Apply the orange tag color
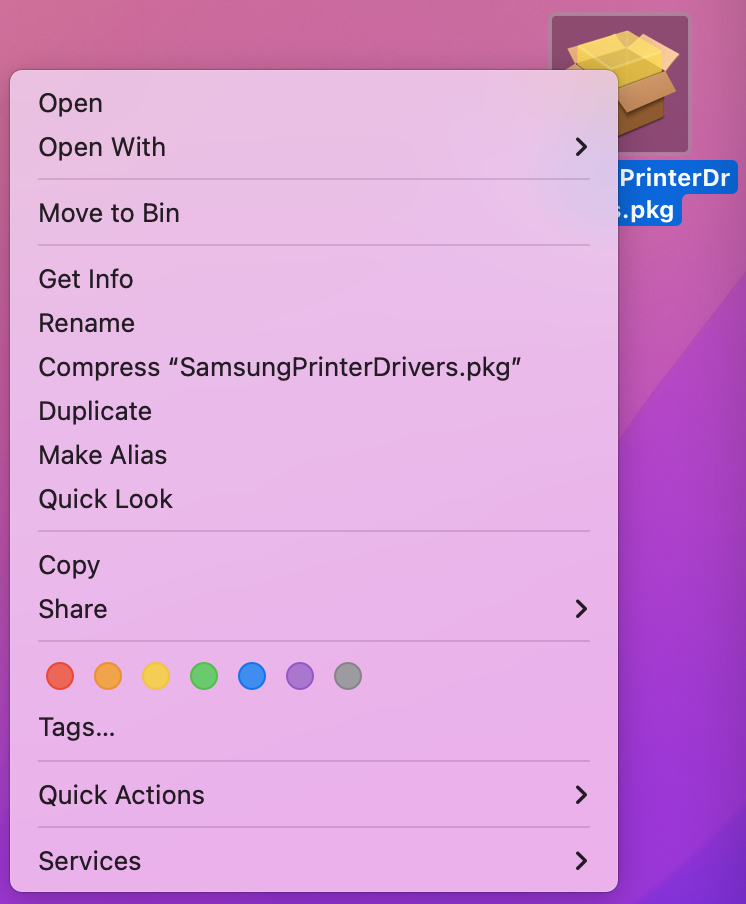The image size is (746, 904). 108,676
